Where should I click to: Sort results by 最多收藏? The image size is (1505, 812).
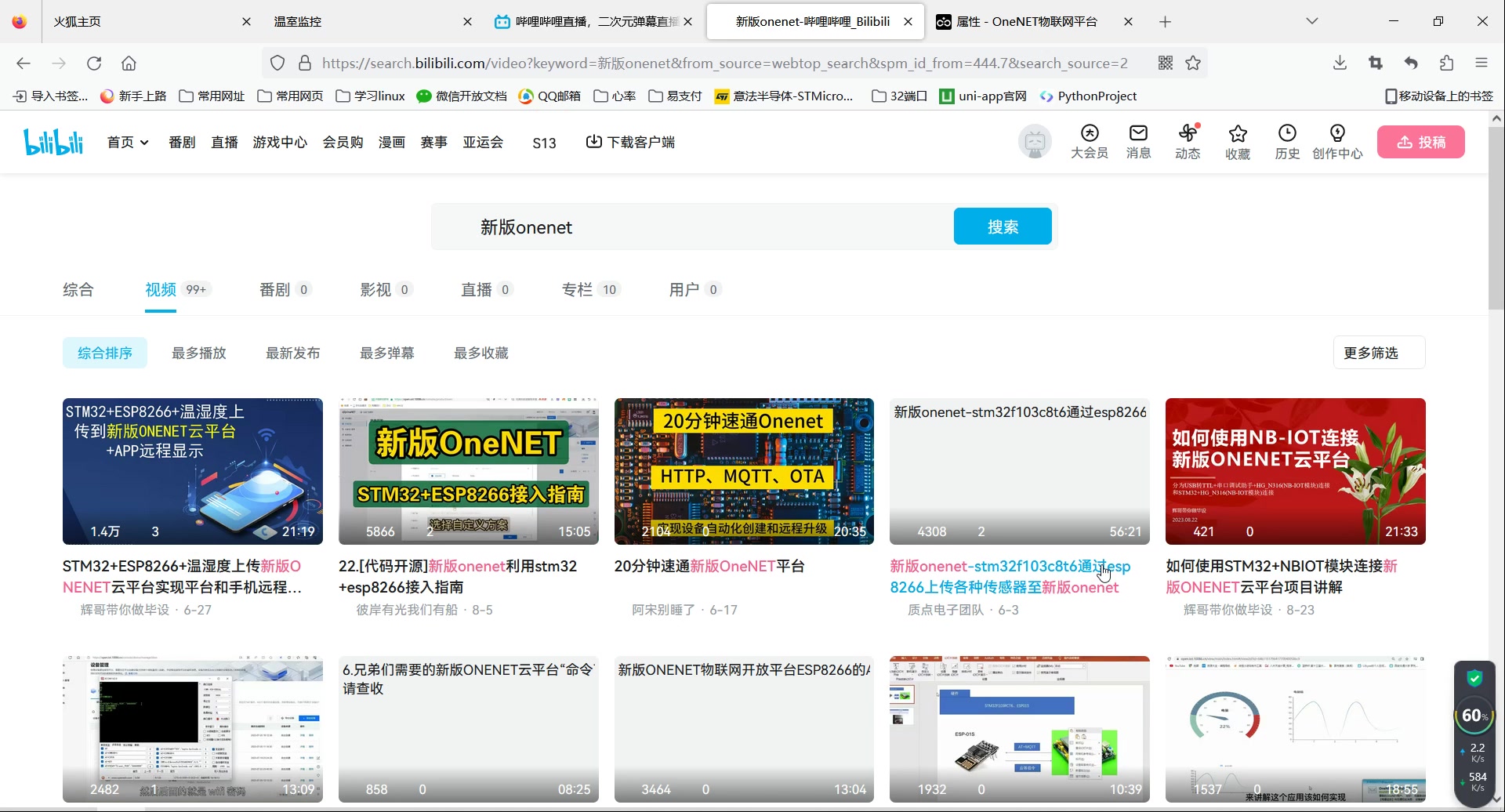click(481, 353)
